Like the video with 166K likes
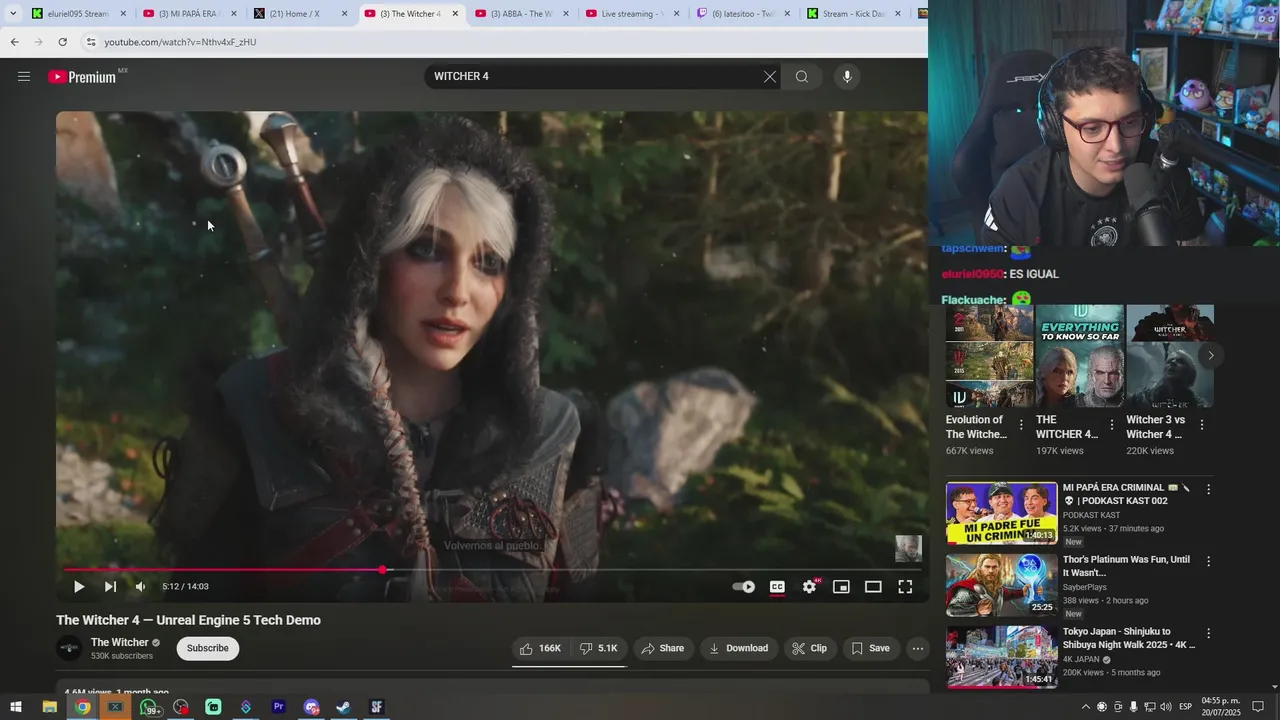Viewport: 1280px width, 720px height. click(541, 648)
